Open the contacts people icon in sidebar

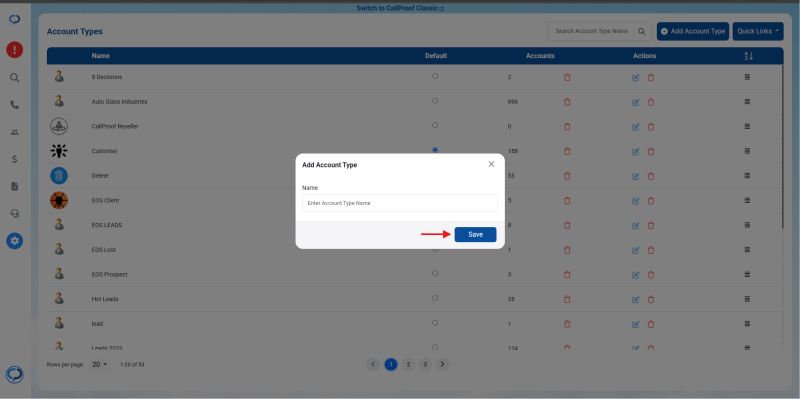tap(15, 132)
